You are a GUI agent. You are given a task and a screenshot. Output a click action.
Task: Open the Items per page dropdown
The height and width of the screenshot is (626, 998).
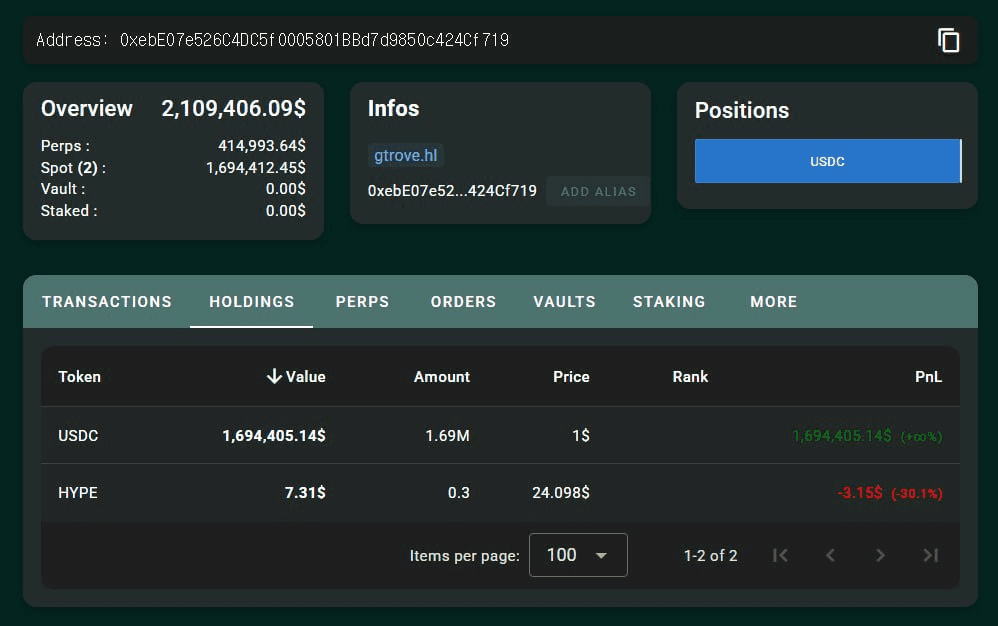(577, 555)
